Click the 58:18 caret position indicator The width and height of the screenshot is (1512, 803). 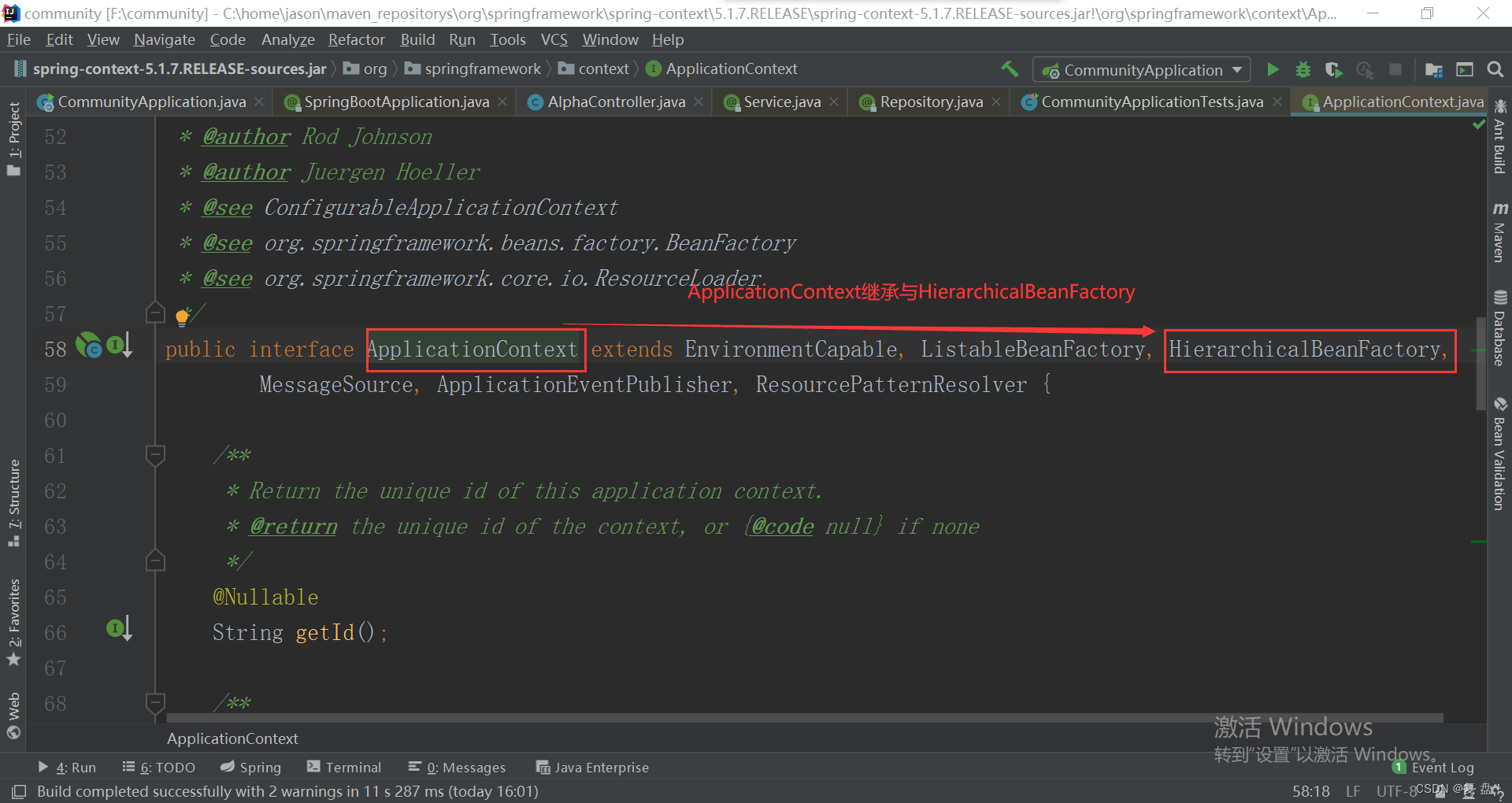click(1311, 791)
